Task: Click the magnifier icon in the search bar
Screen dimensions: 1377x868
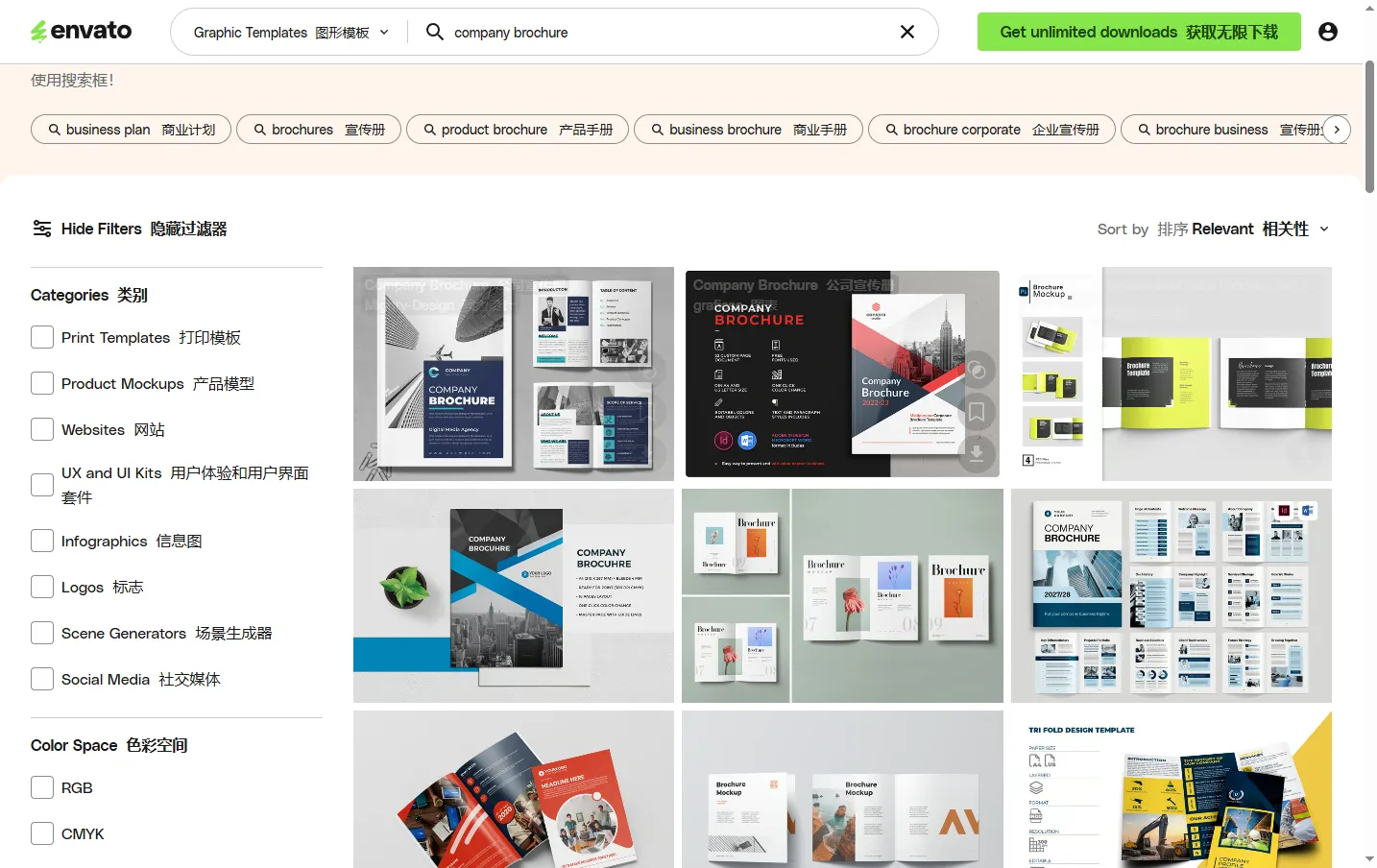Action: (434, 32)
